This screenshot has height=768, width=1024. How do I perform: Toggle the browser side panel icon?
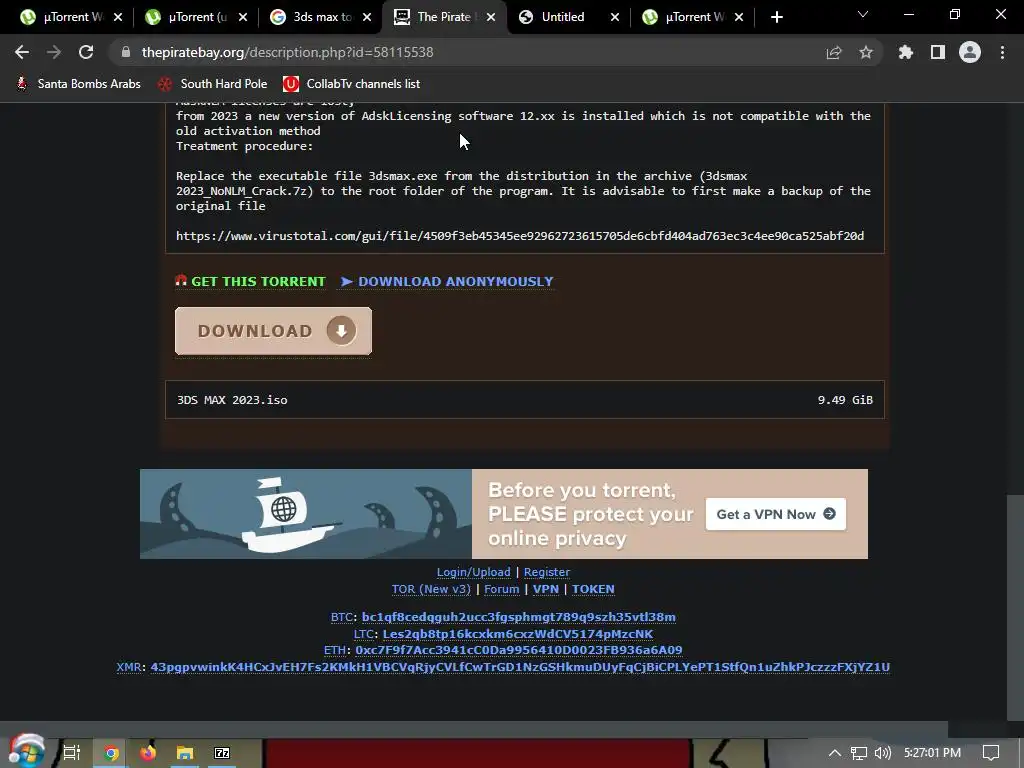pyautogui.click(x=938, y=52)
